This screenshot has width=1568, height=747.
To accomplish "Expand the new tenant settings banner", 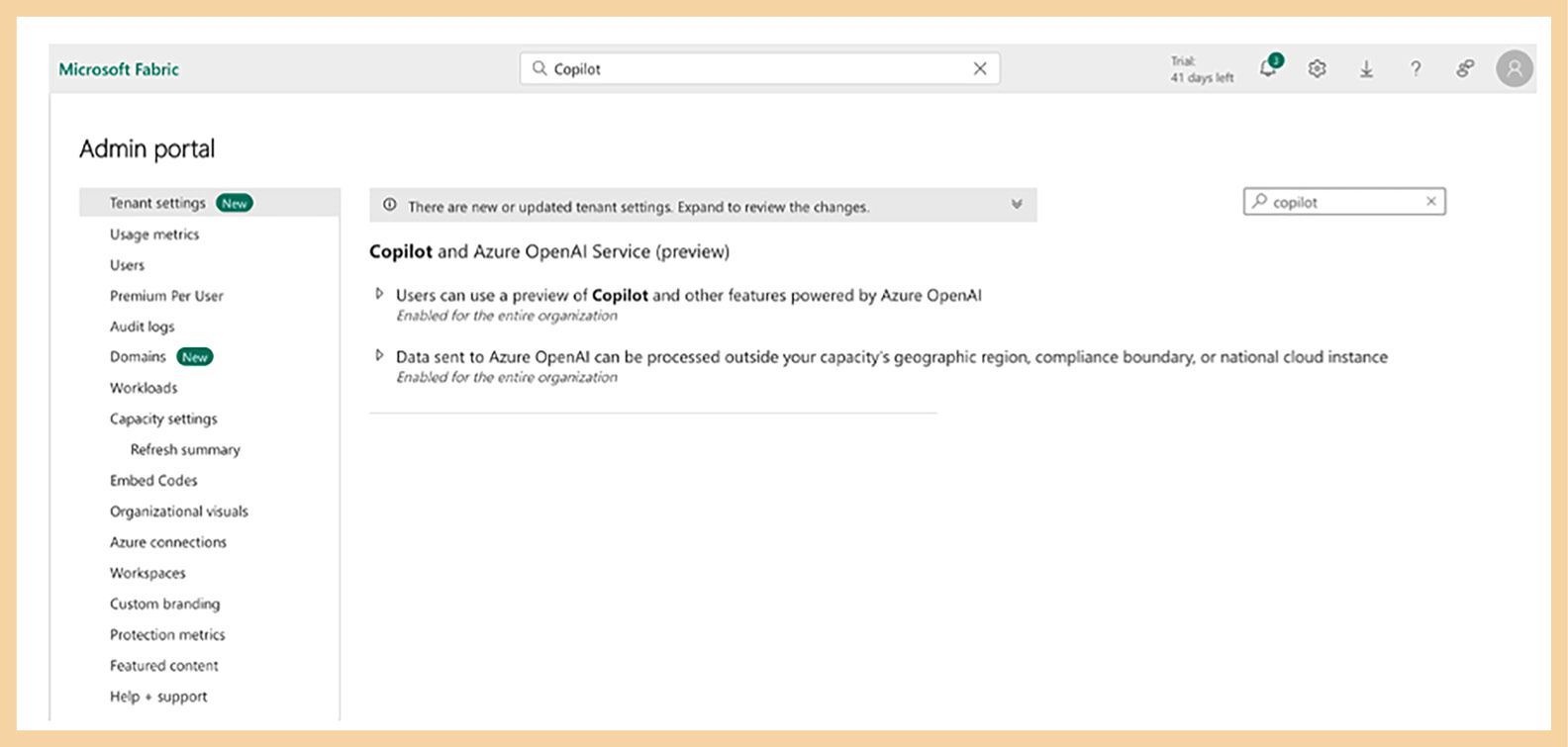I will point(1017,205).
